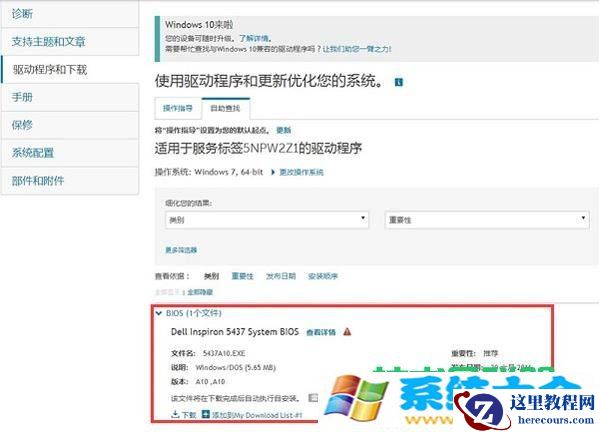Click the warning triangle icon beside 查看详情
600x432 pixels.
(347, 332)
